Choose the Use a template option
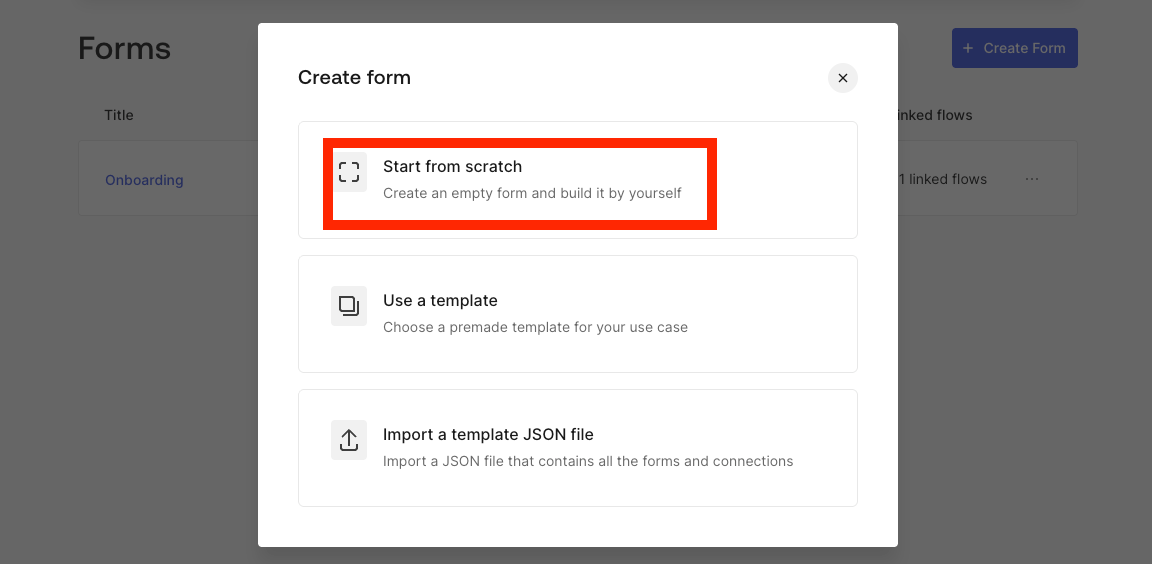The height and width of the screenshot is (564, 1152). 577,314
